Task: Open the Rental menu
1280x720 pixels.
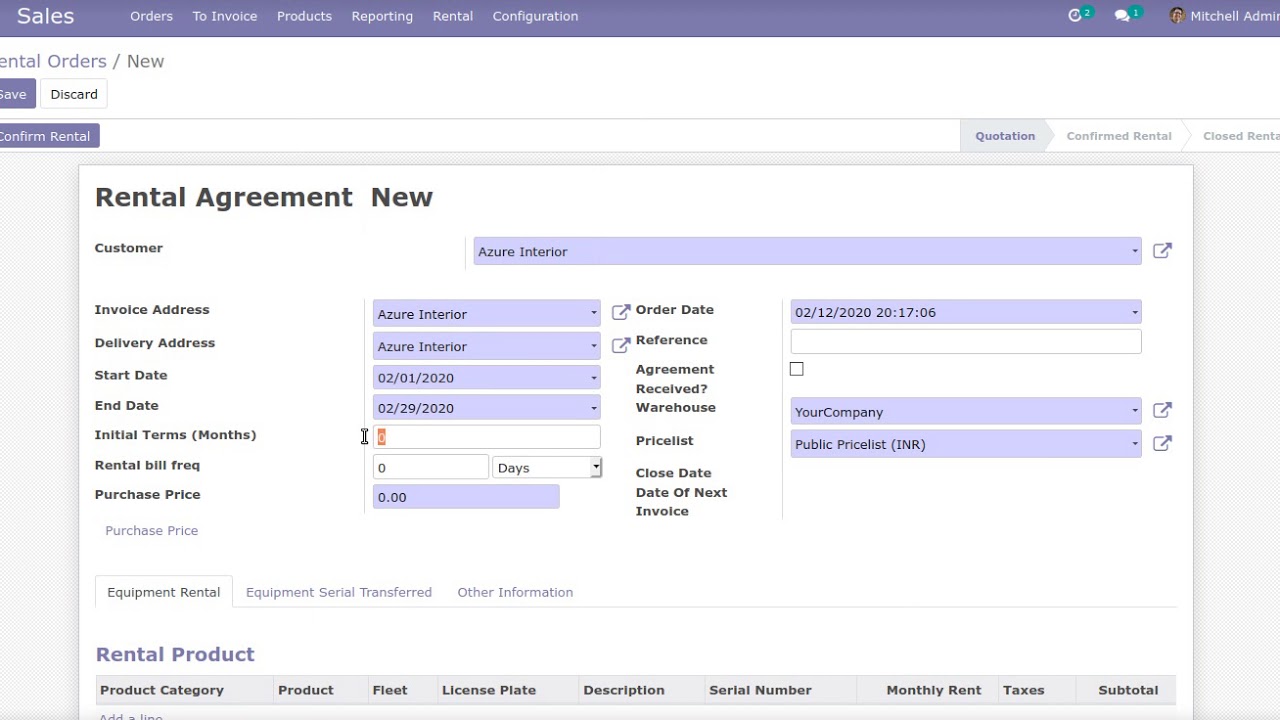Action: click(453, 16)
